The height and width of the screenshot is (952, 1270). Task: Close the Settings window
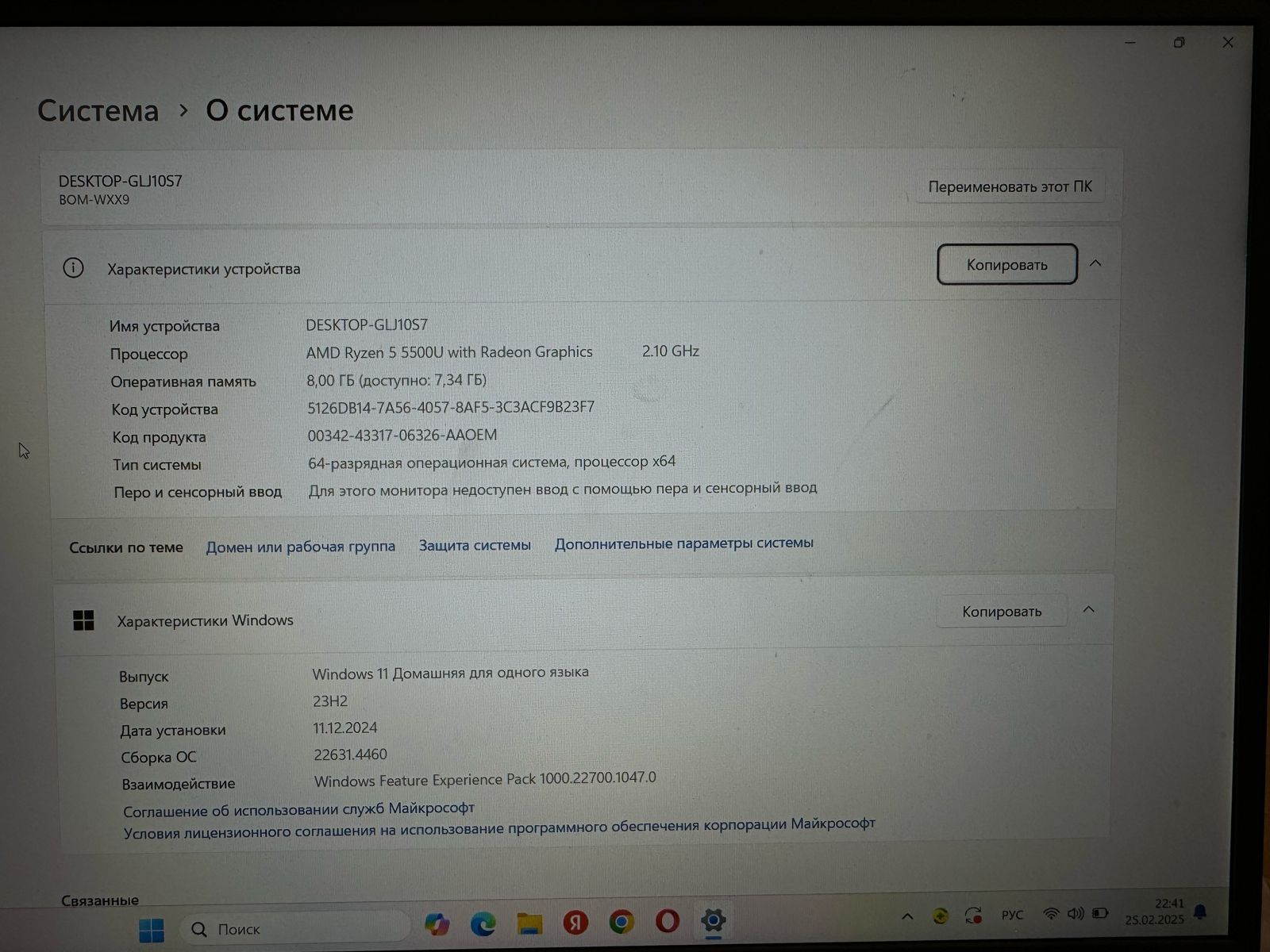tap(1228, 43)
